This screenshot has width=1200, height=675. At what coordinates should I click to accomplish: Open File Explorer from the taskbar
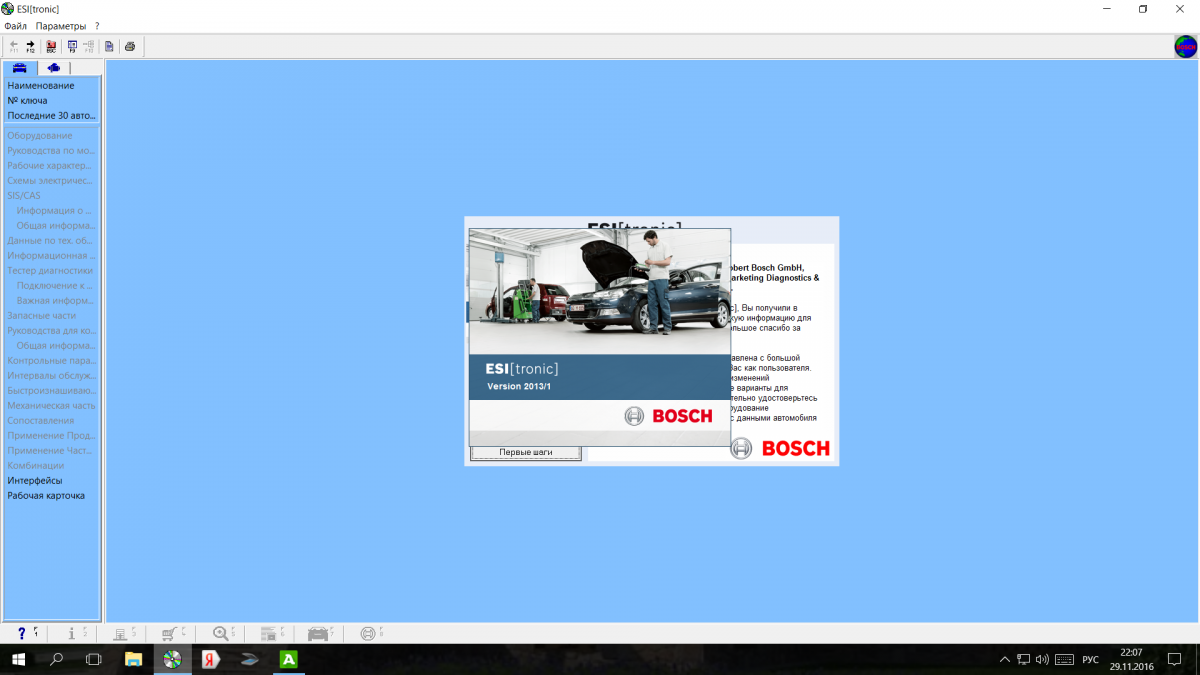coord(133,659)
